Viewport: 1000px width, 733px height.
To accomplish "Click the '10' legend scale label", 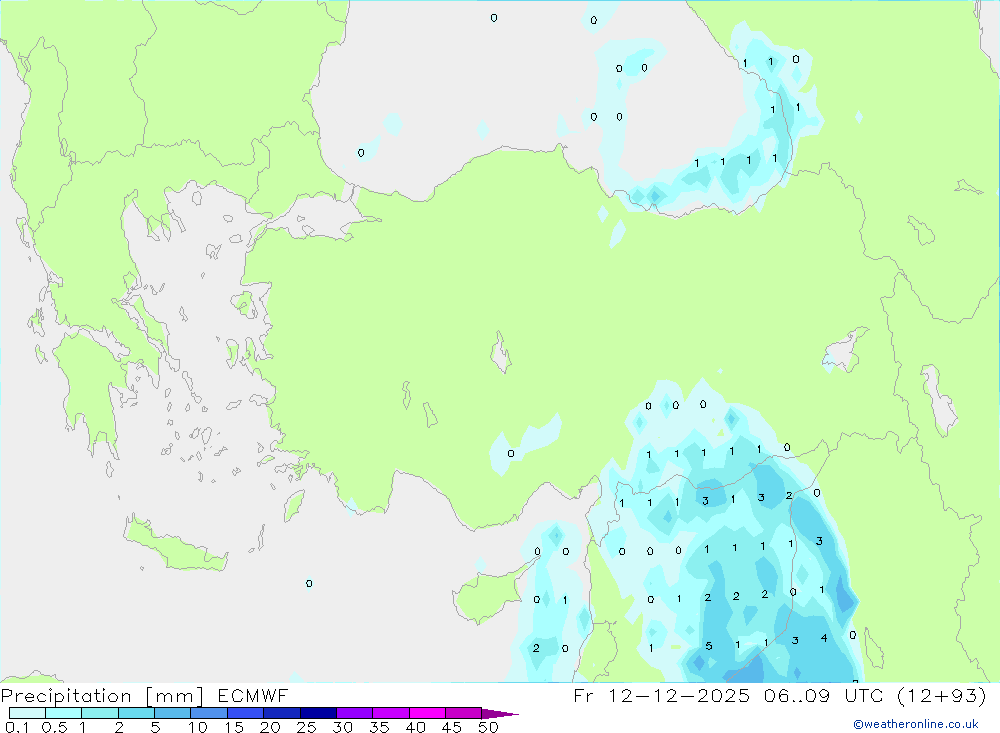I will click(197, 727).
